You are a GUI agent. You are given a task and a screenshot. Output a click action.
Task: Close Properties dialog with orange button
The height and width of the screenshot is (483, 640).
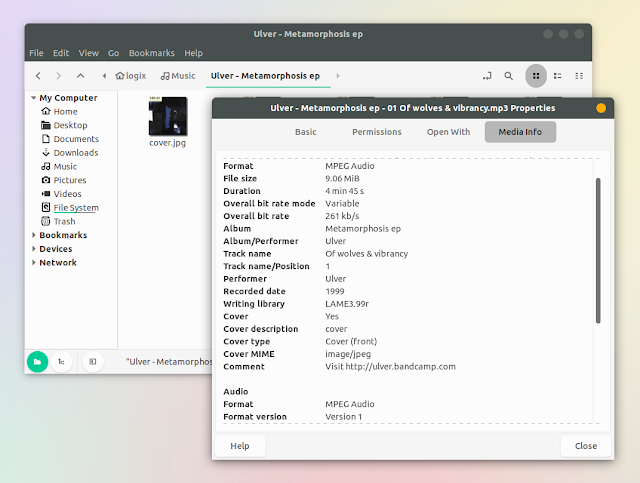pyautogui.click(x=601, y=108)
